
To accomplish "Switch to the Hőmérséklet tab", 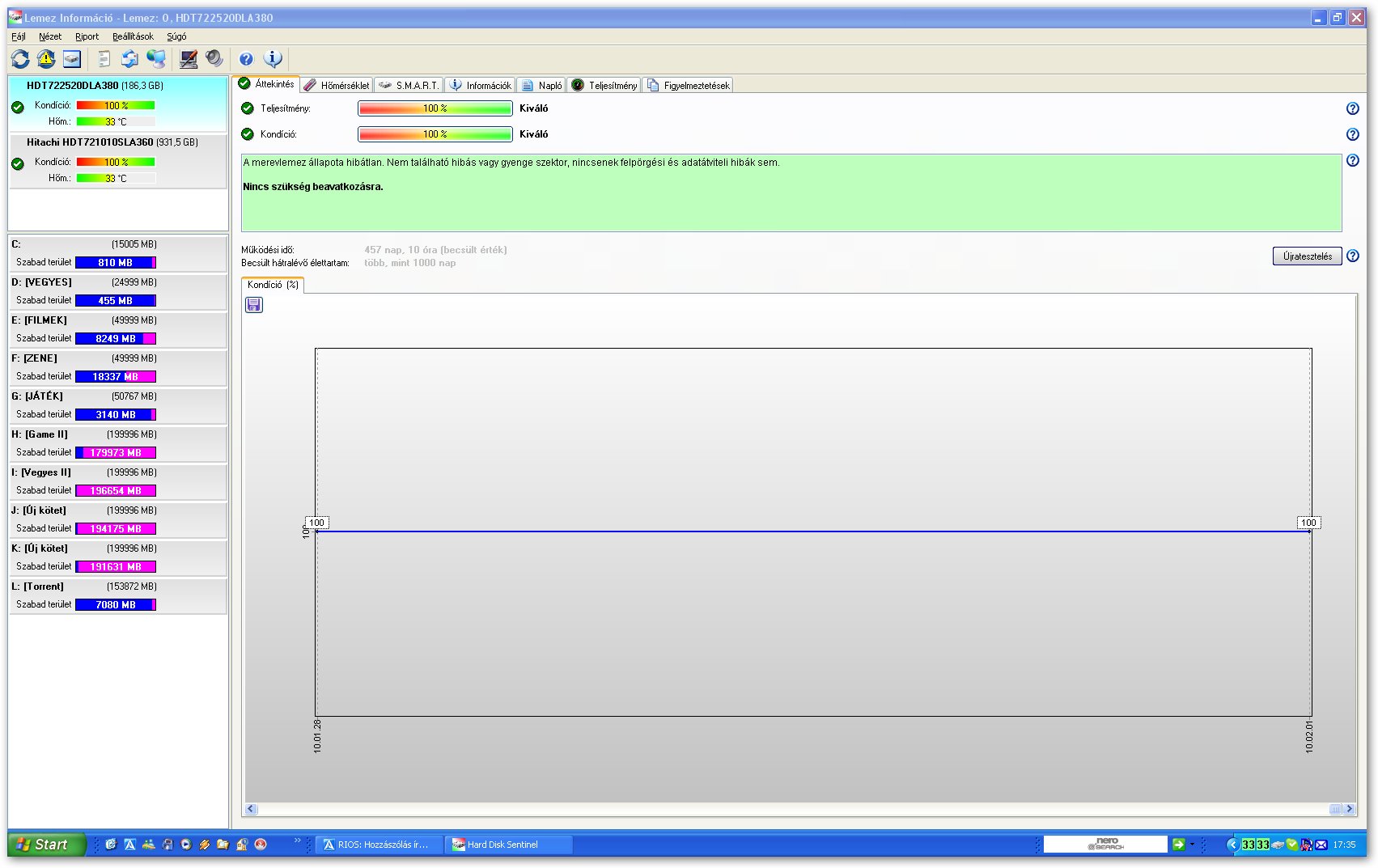I will tap(337, 85).
